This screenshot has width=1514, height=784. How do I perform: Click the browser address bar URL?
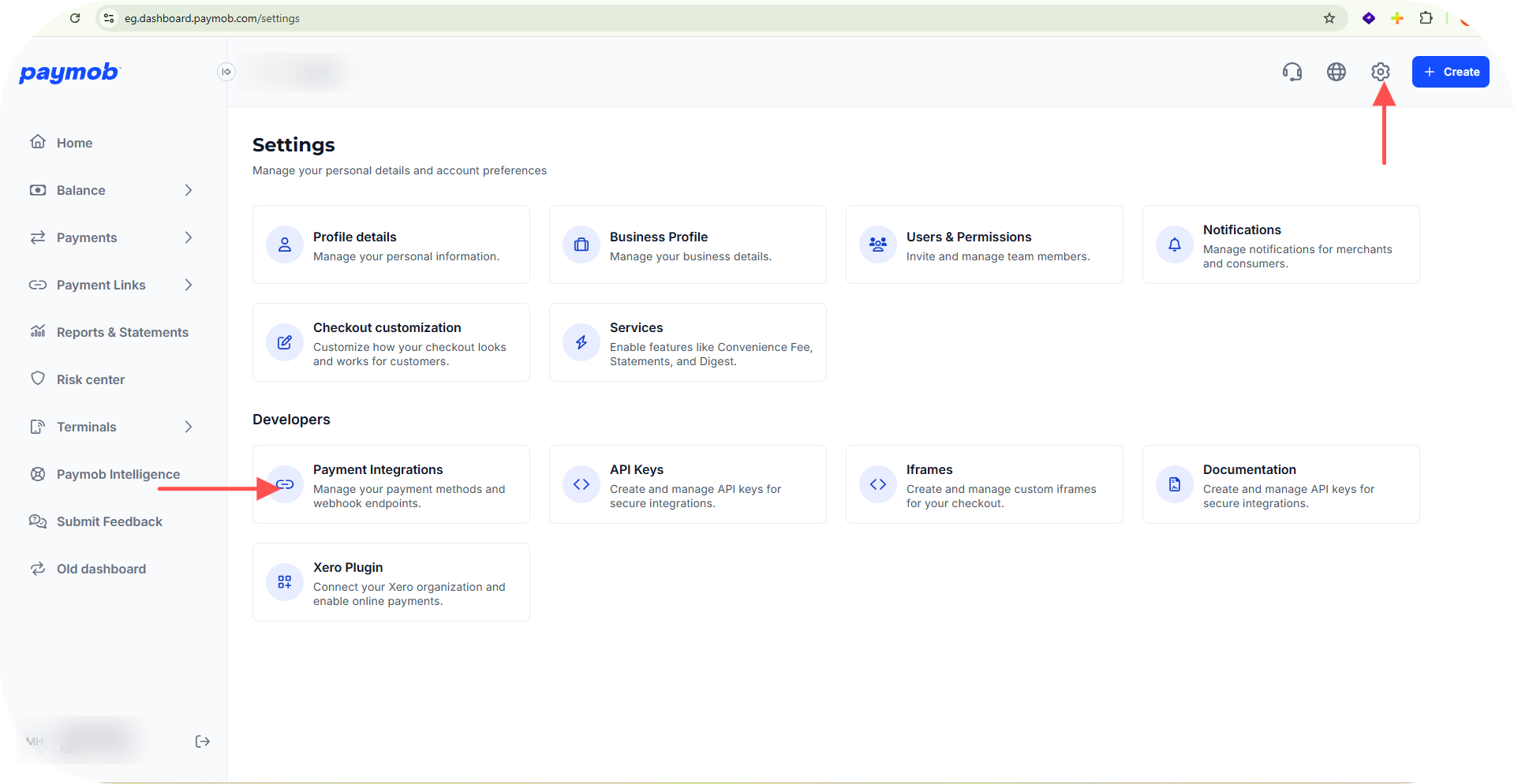coord(212,18)
